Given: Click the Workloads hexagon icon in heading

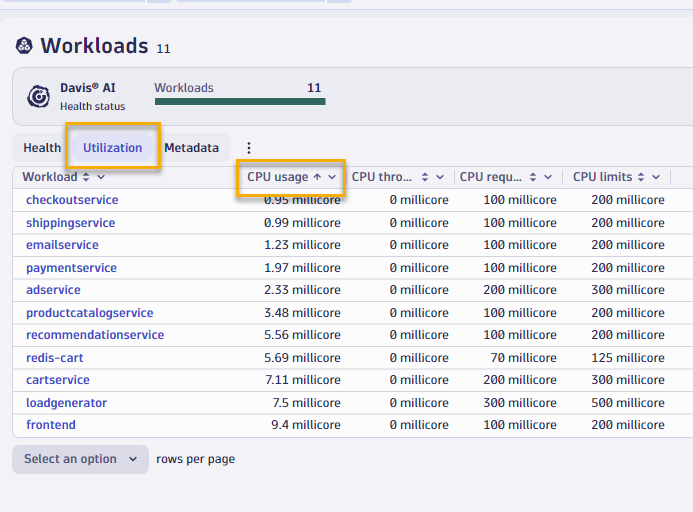Looking at the screenshot, I should click(24, 46).
